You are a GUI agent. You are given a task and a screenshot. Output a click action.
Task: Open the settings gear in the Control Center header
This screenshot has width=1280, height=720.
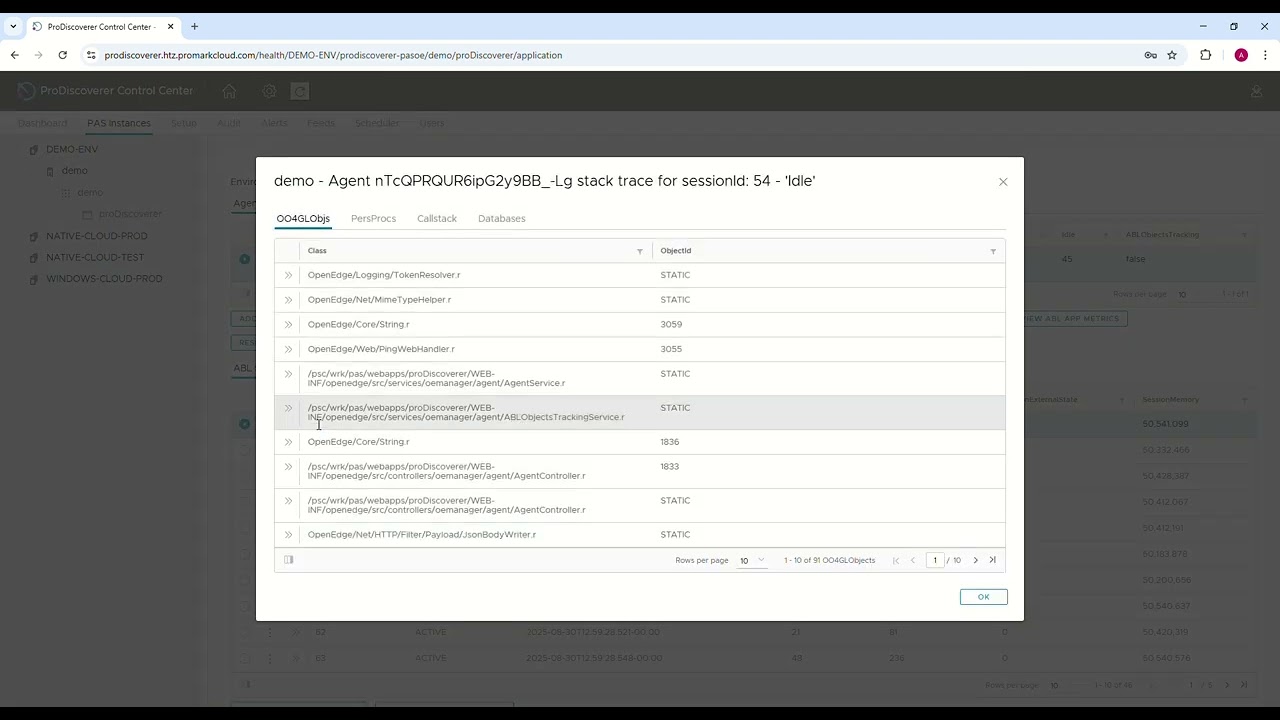[269, 91]
